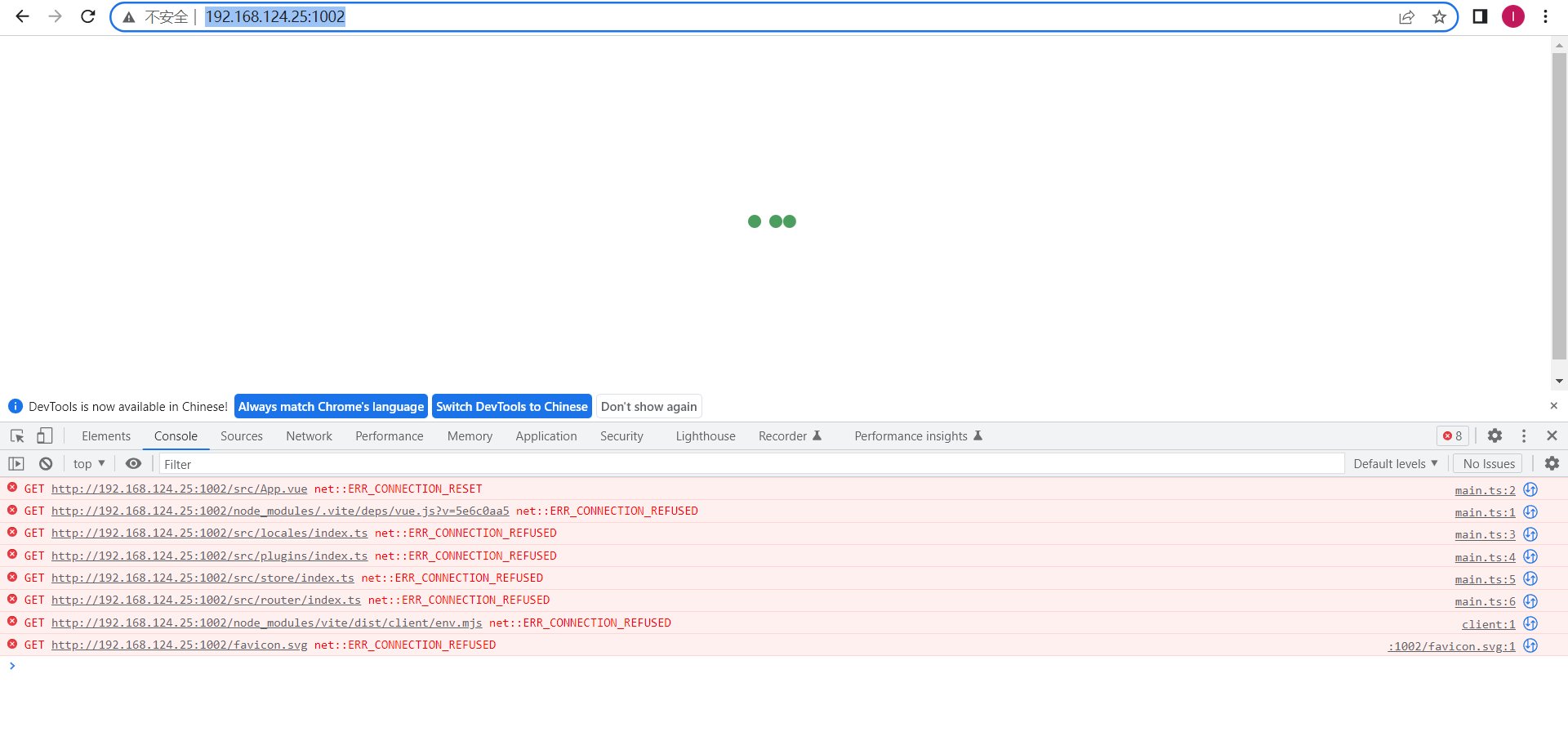The image size is (1568, 750).
Task: Open the DevTools three-dot options menu
Action: [1523, 435]
